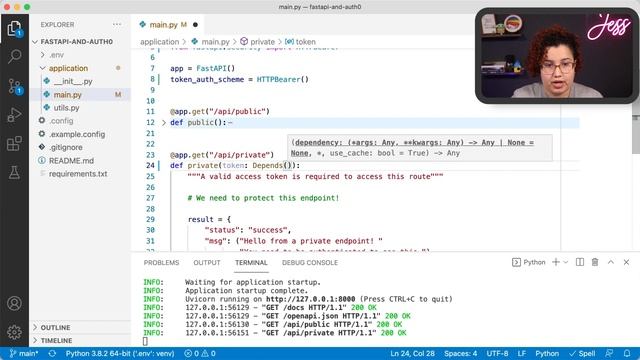Split the terminal panel
The width and height of the screenshot is (640, 360).
click(580, 262)
